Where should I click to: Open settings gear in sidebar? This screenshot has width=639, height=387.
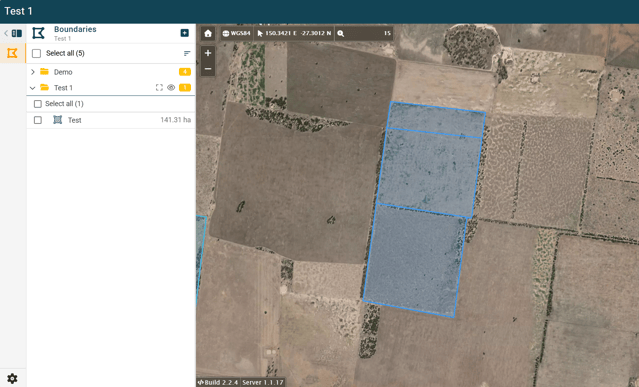pyautogui.click(x=12, y=378)
